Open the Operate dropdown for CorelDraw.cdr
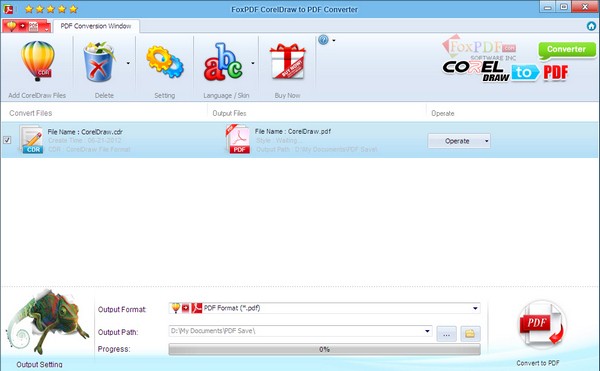The image size is (600, 371). [x=459, y=141]
